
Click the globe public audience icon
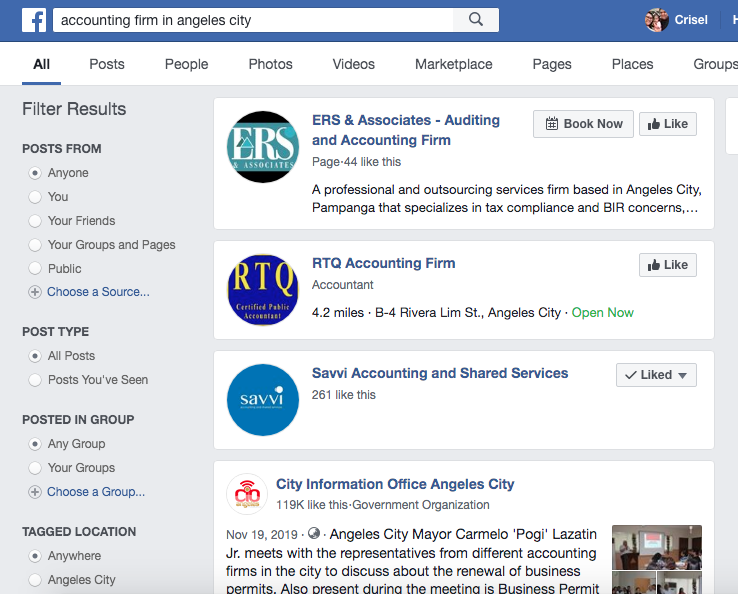click(x=314, y=533)
